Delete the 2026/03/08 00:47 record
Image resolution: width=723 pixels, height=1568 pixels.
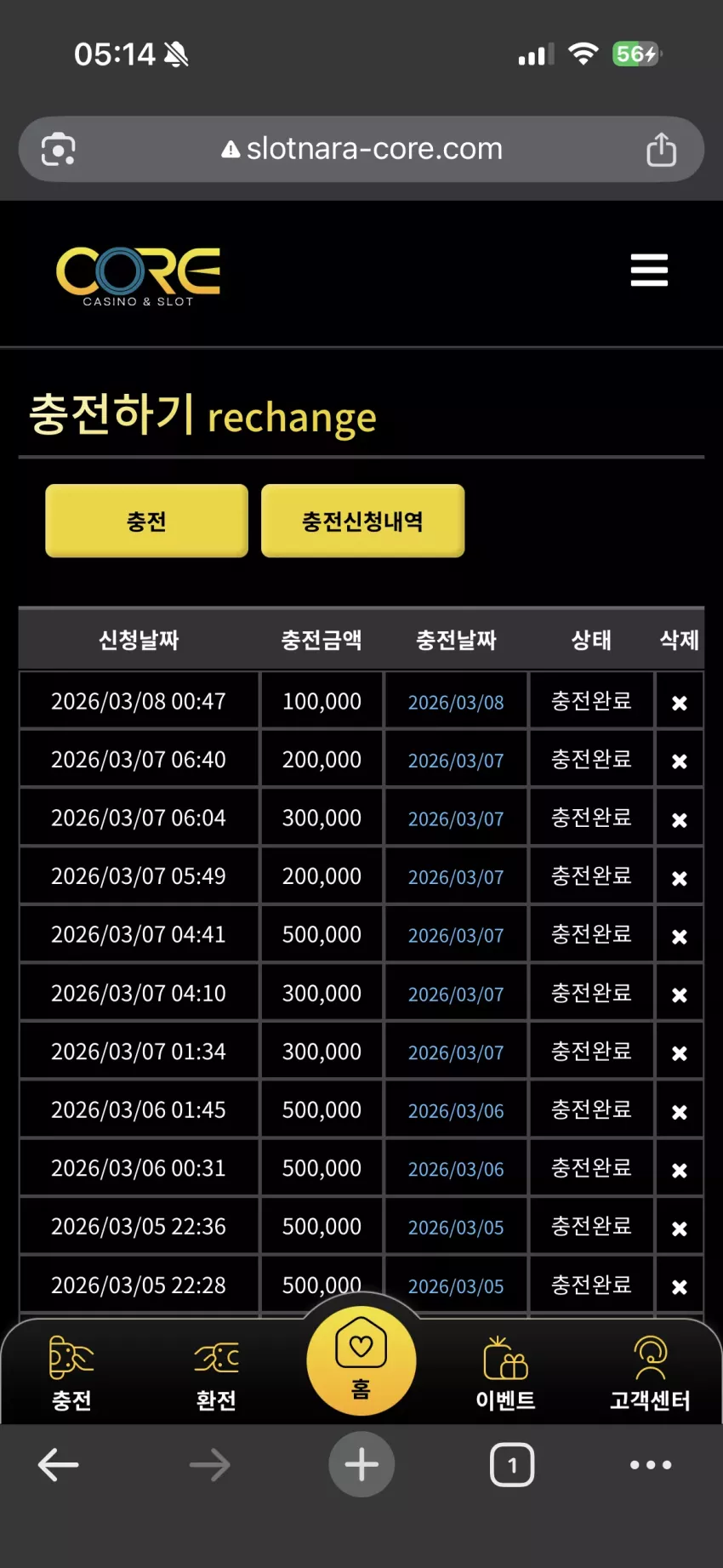(x=679, y=703)
